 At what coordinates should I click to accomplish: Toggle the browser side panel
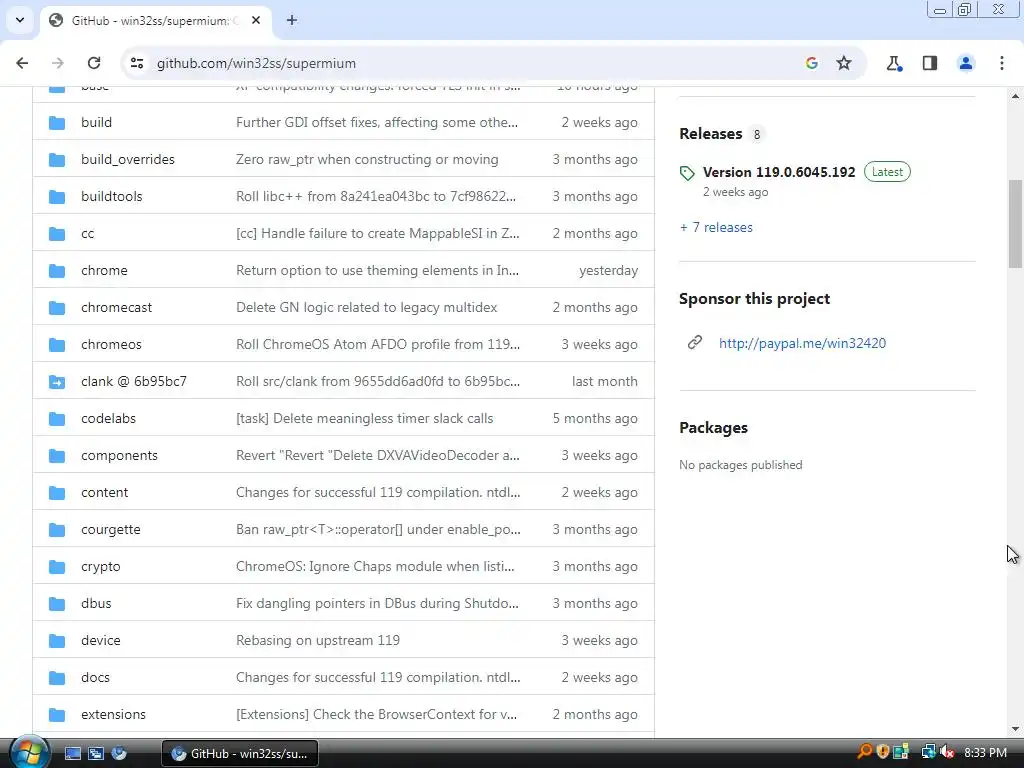930,63
